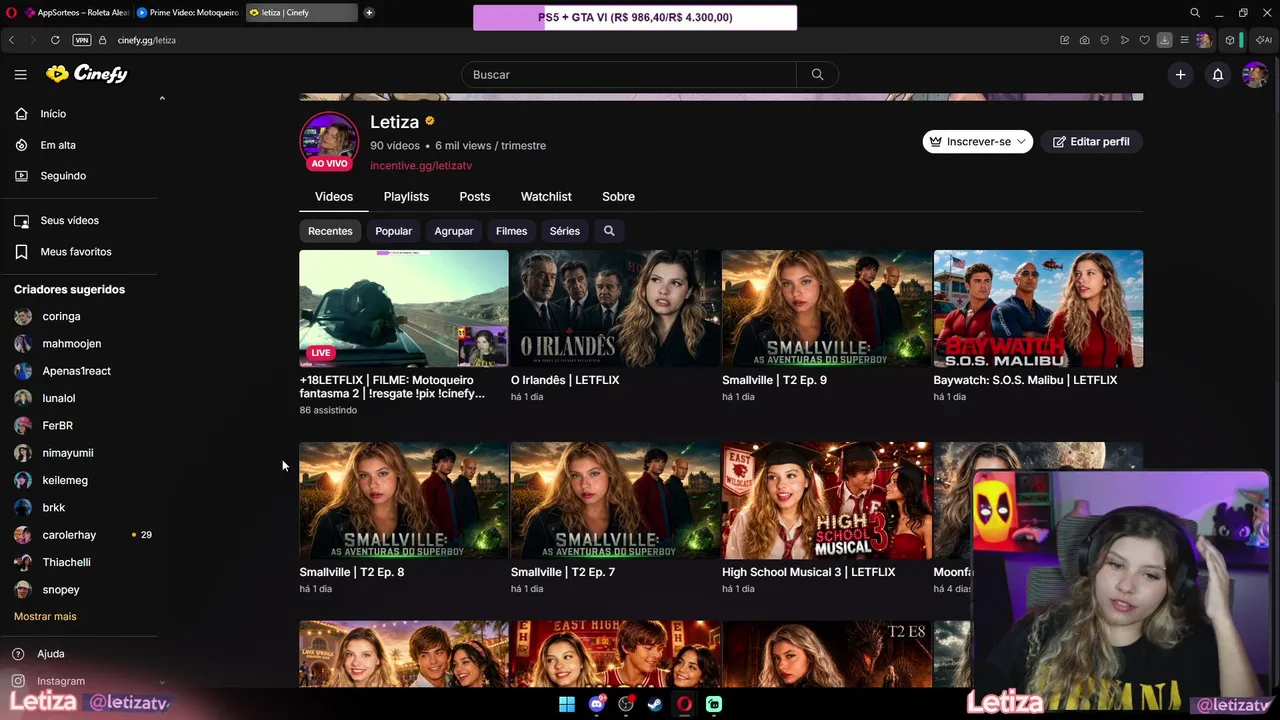
Task: Open Meus favoritos in the sidebar
Action: pos(75,252)
